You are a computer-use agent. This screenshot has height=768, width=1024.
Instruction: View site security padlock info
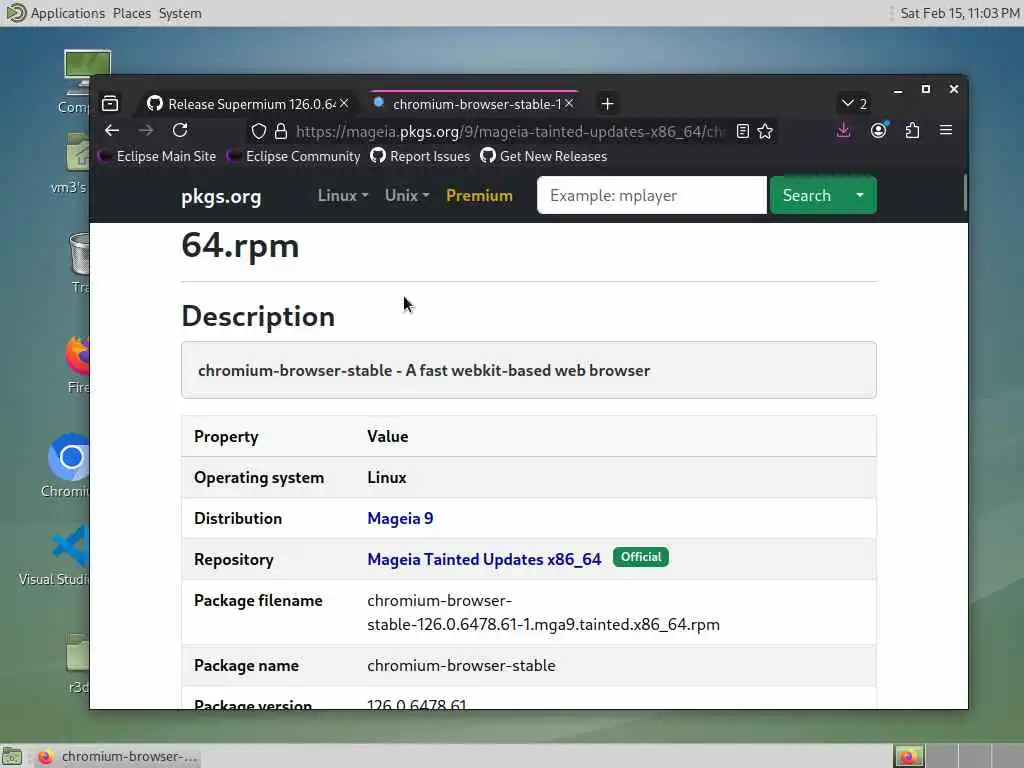pyautogui.click(x=281, y=131)
